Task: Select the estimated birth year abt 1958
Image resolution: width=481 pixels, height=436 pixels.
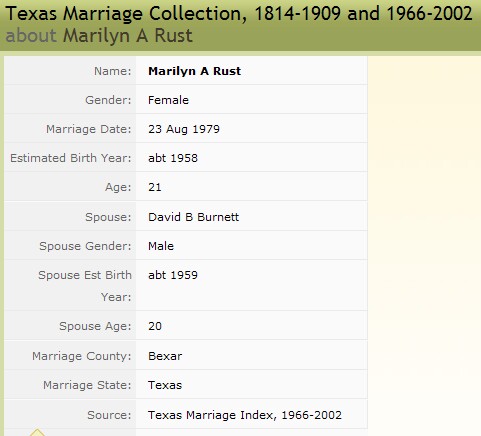Action: (x=173, y=158)
